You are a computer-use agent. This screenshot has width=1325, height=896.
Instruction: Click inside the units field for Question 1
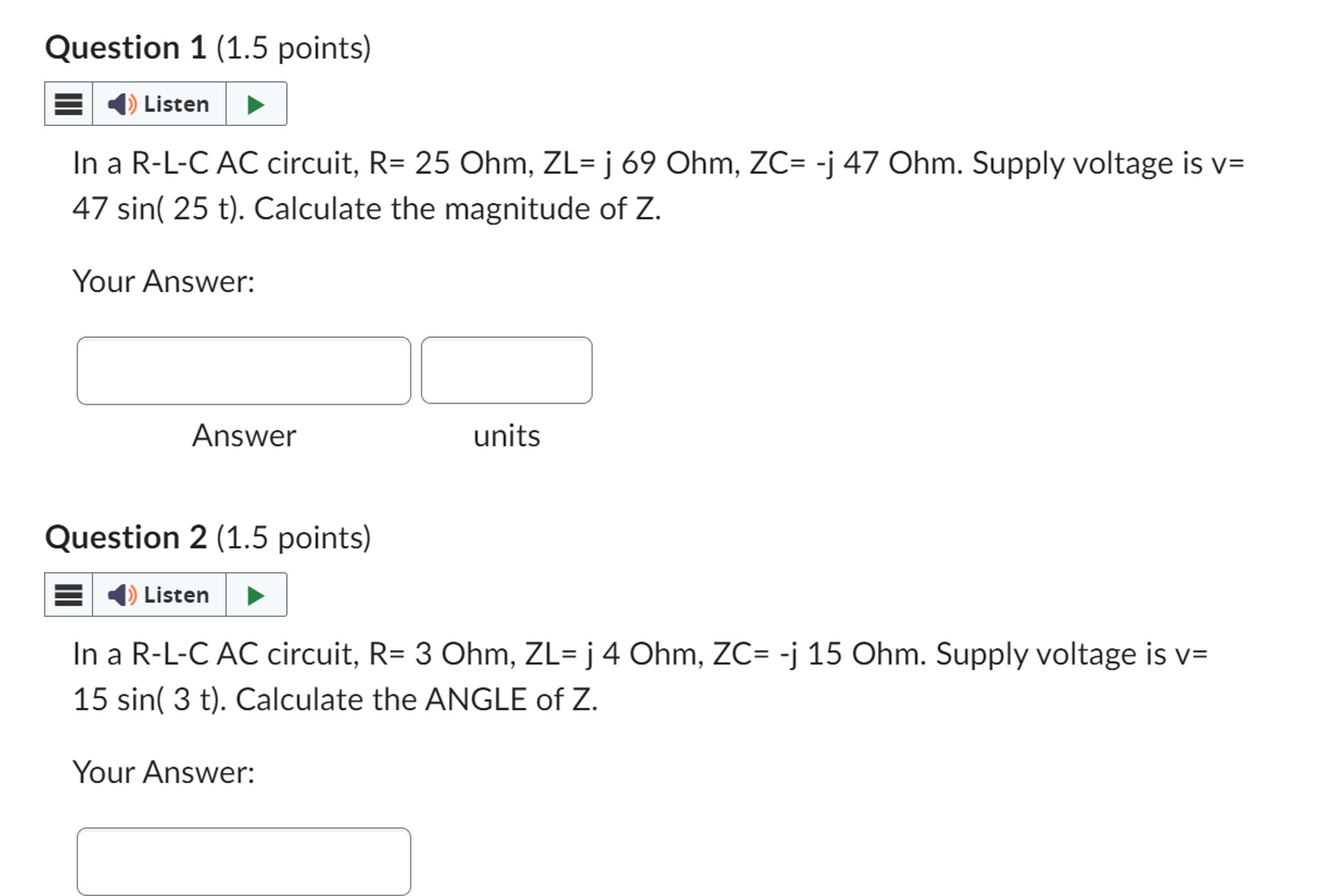pos(506,370)
